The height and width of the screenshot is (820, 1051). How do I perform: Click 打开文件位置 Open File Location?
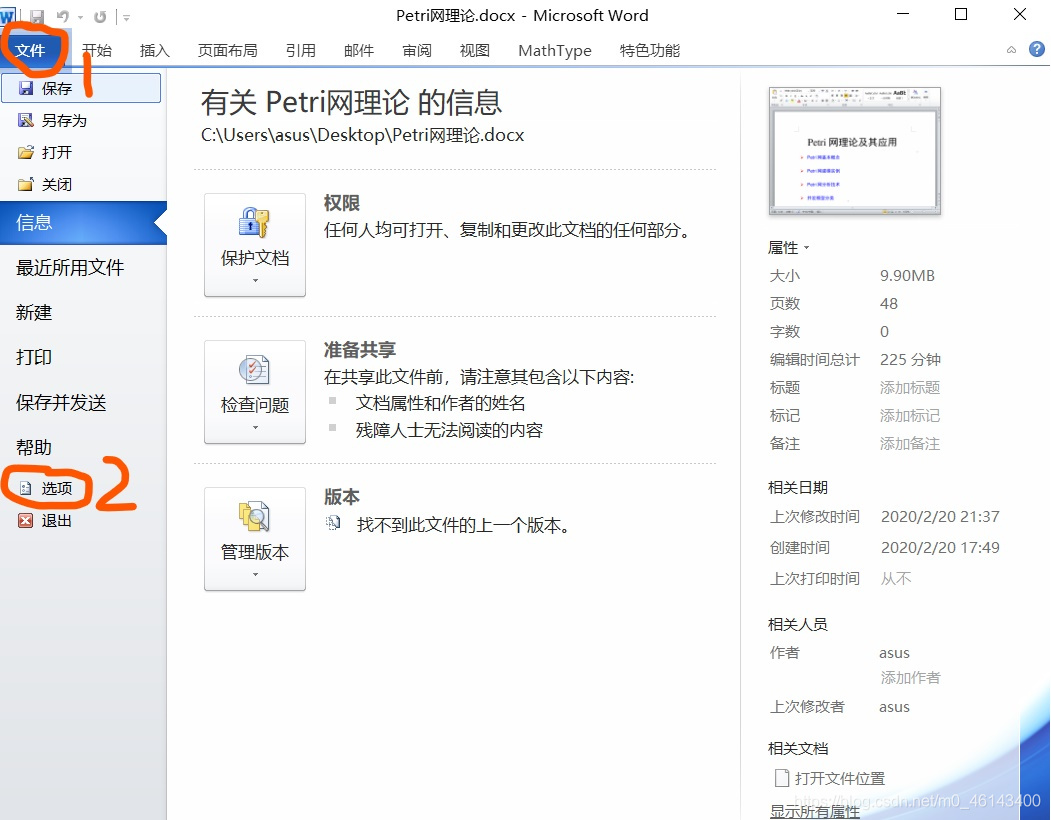(840, 778)
